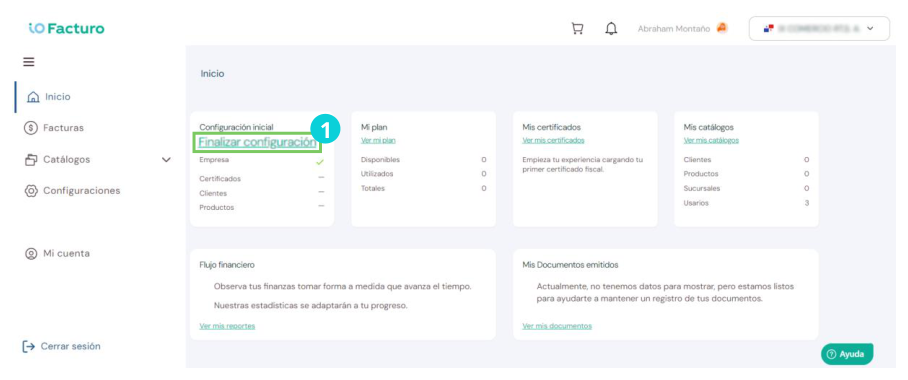Click Utilizados in the Mi plan card
The width and height of the screenshot is (908, 380).
point(377,174)
